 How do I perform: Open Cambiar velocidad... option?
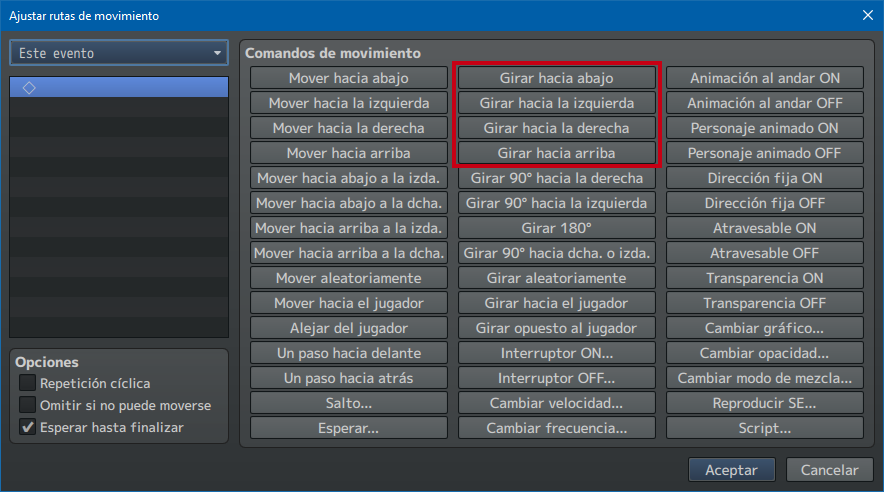556,403
